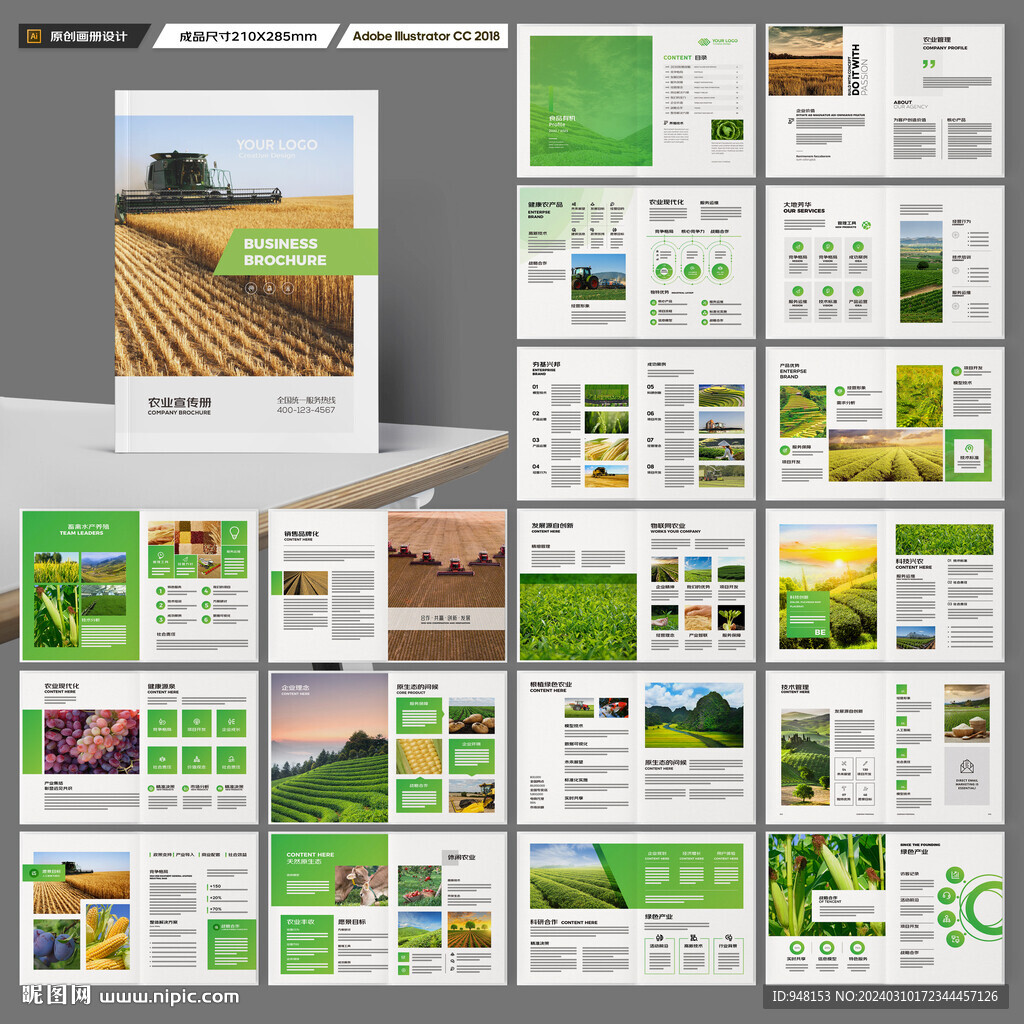The image size is (1024, 1024).
Task: Click the '销售品牌化' heading
Action: tap(302, 534)
